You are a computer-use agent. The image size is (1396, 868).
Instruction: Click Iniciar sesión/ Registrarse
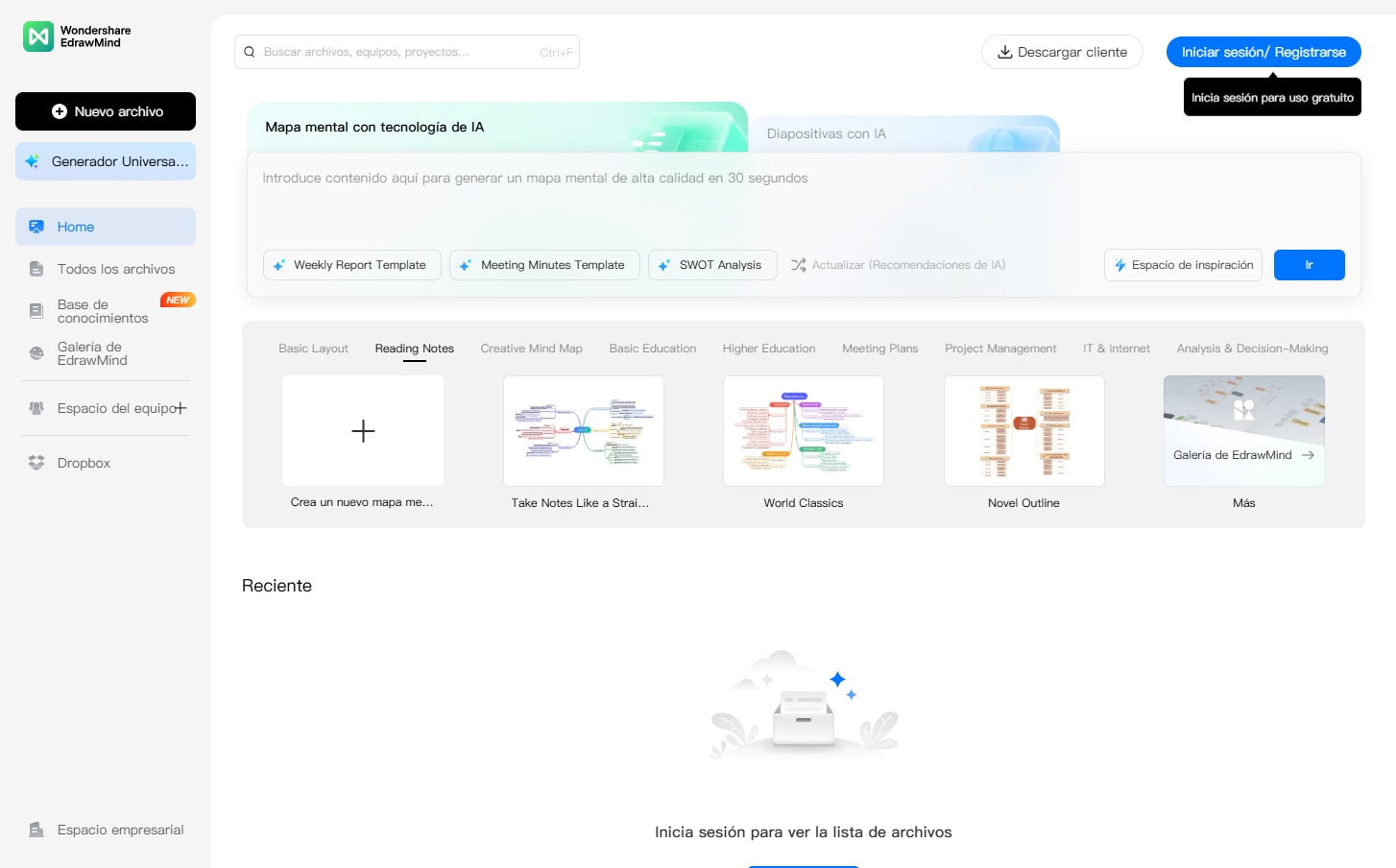point(1263,52)
